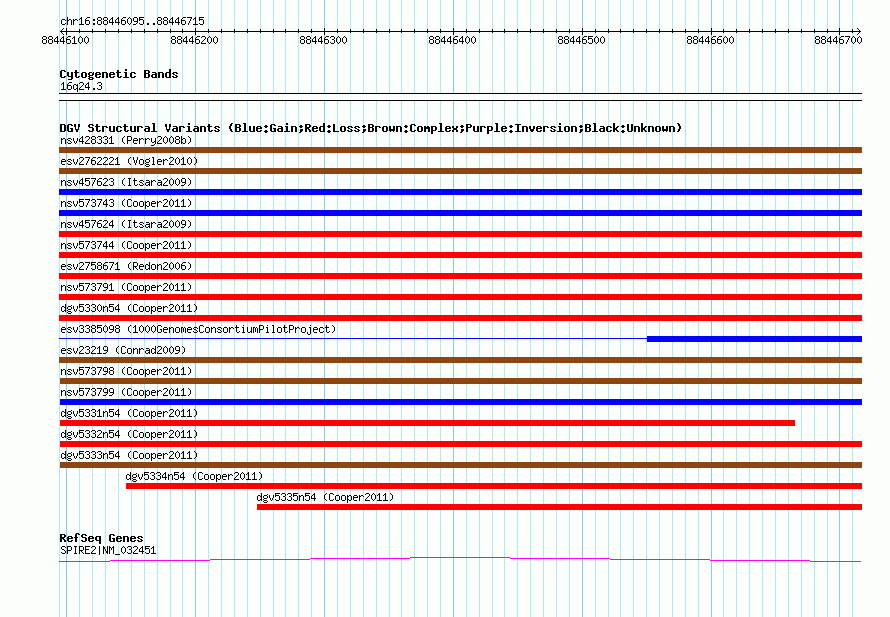Open the esv2758671 (Redon2006) label
The height and width of the screenshot is (617, 890).
coord(126,266)
